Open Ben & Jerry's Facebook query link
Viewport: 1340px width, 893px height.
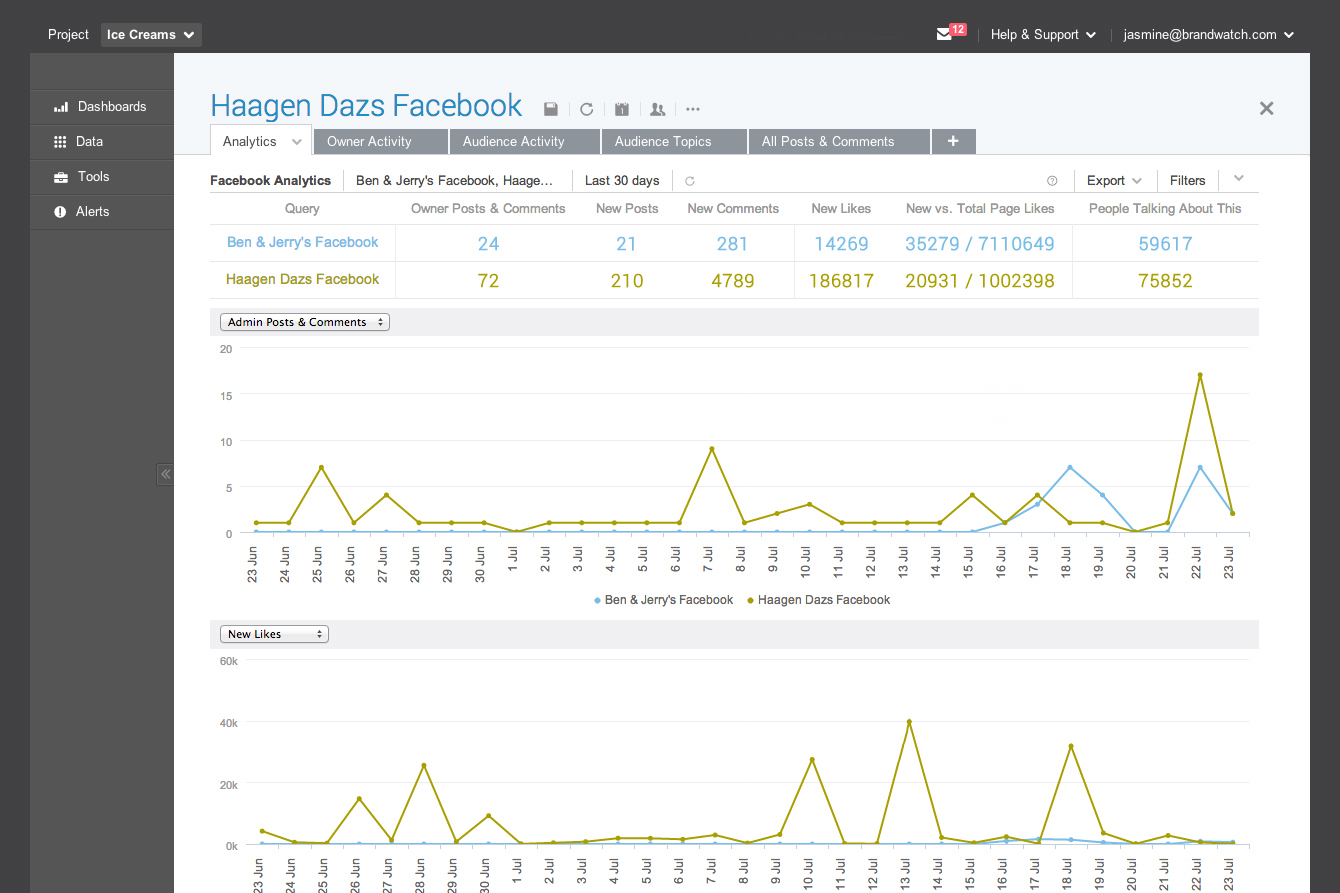coord(303,242)
